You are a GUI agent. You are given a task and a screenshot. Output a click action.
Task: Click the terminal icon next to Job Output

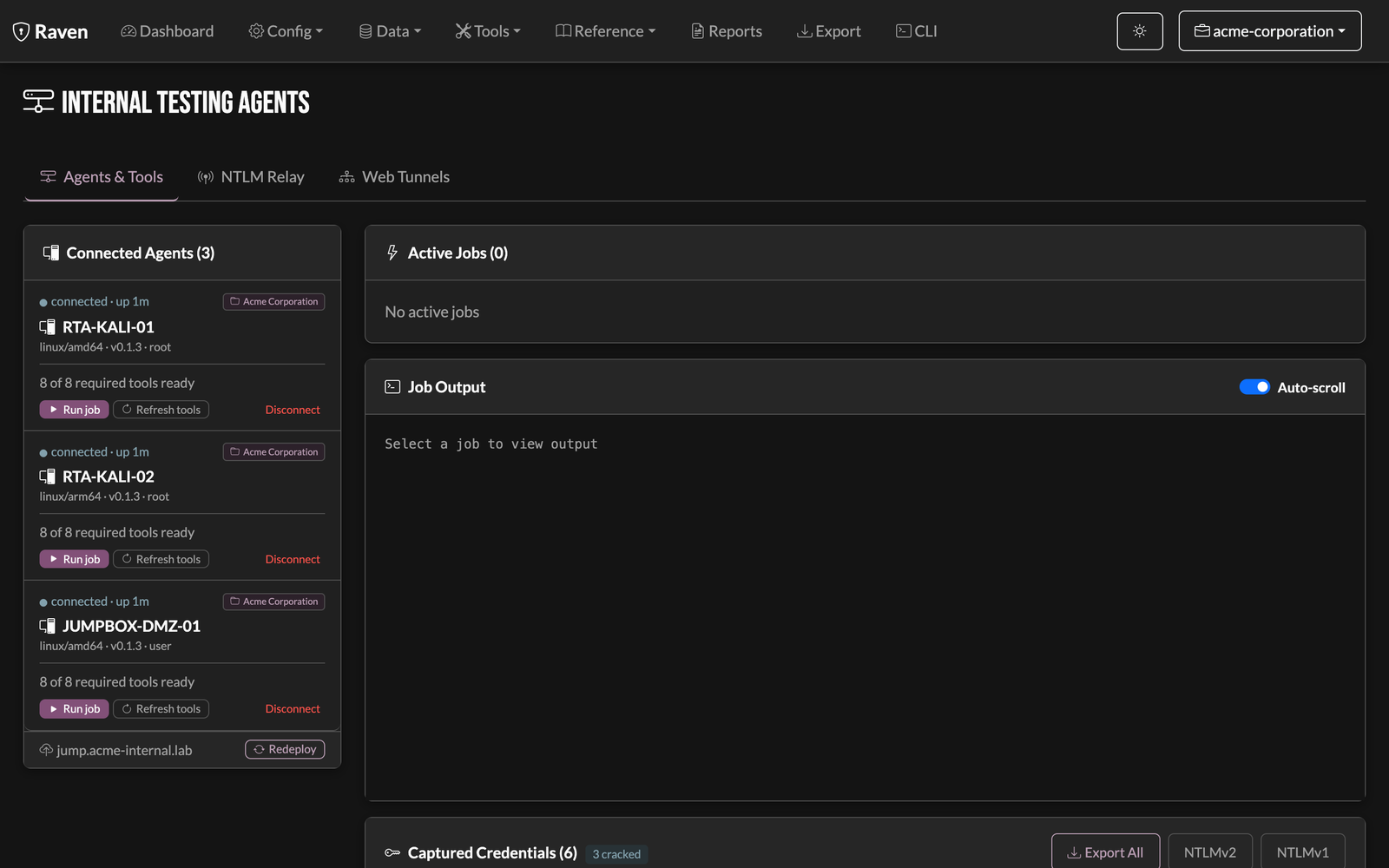click(392, 387)
